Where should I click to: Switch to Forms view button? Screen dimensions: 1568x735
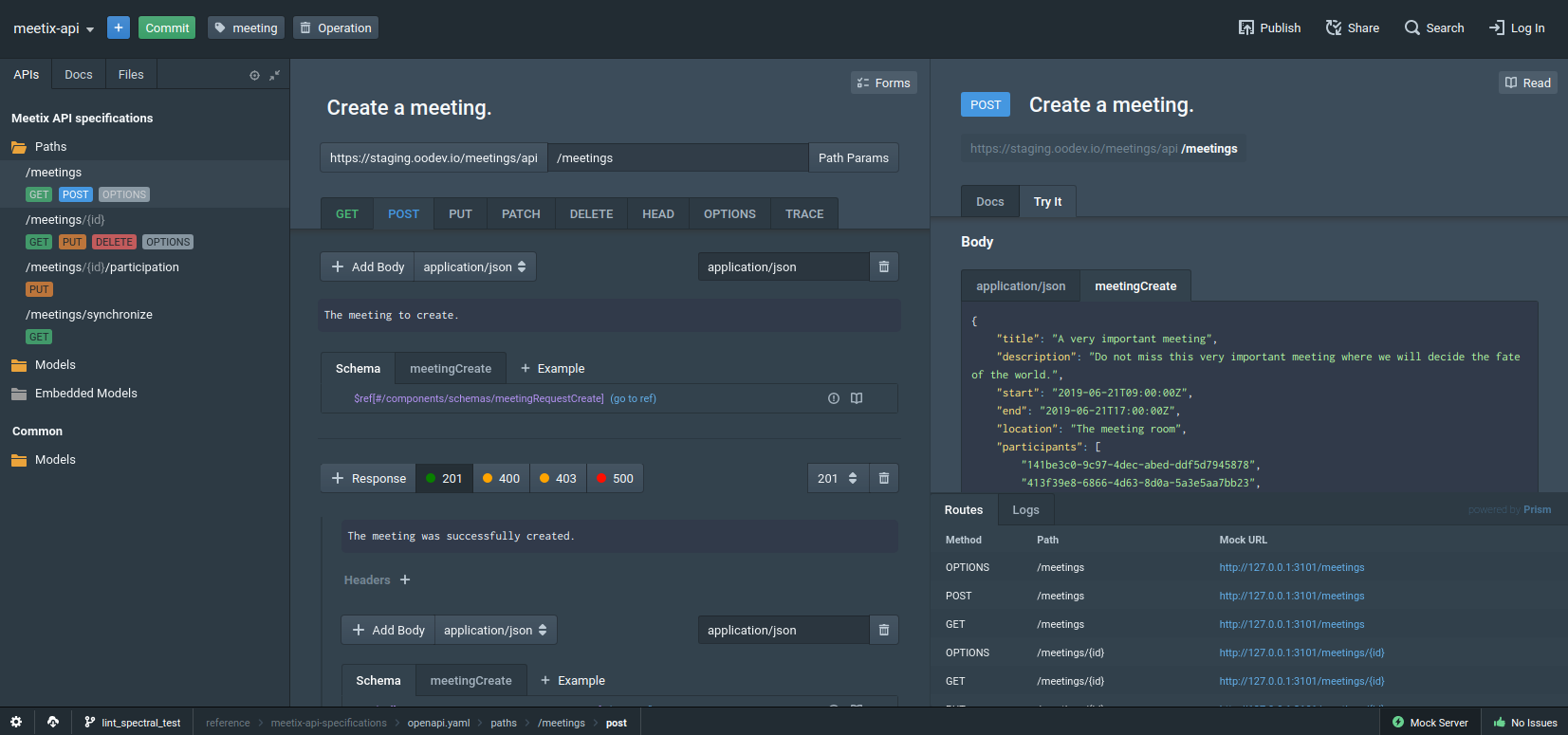(884, 83)
